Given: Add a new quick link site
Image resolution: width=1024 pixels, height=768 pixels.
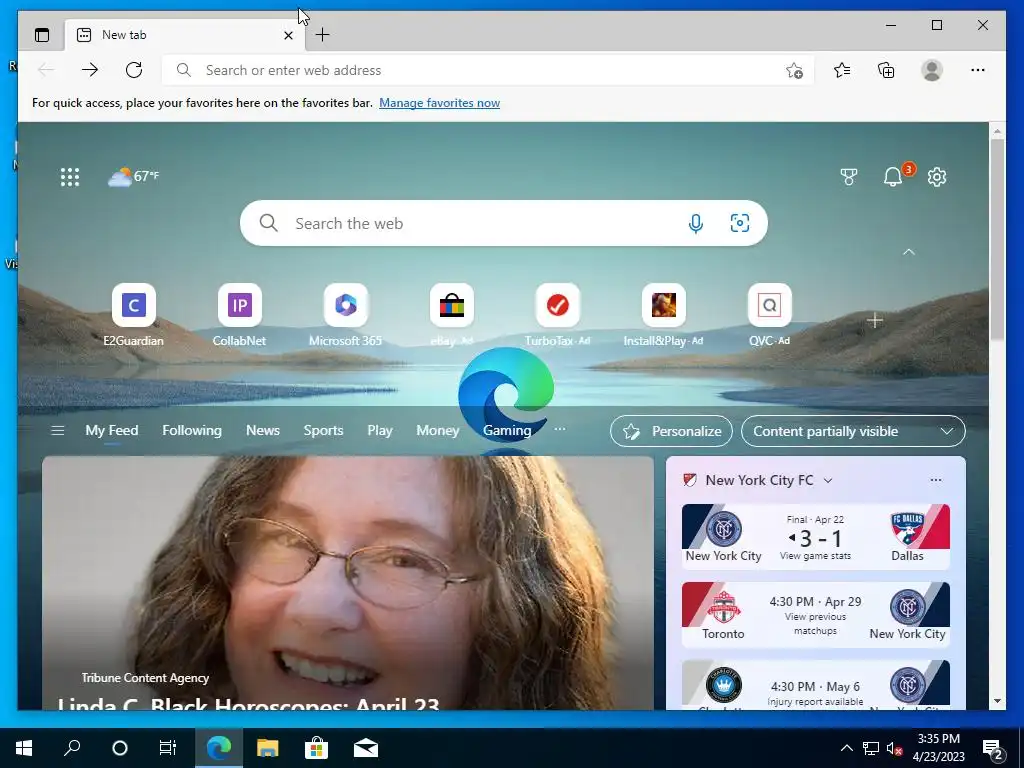Looking at the screenshot, I should 875,321.
